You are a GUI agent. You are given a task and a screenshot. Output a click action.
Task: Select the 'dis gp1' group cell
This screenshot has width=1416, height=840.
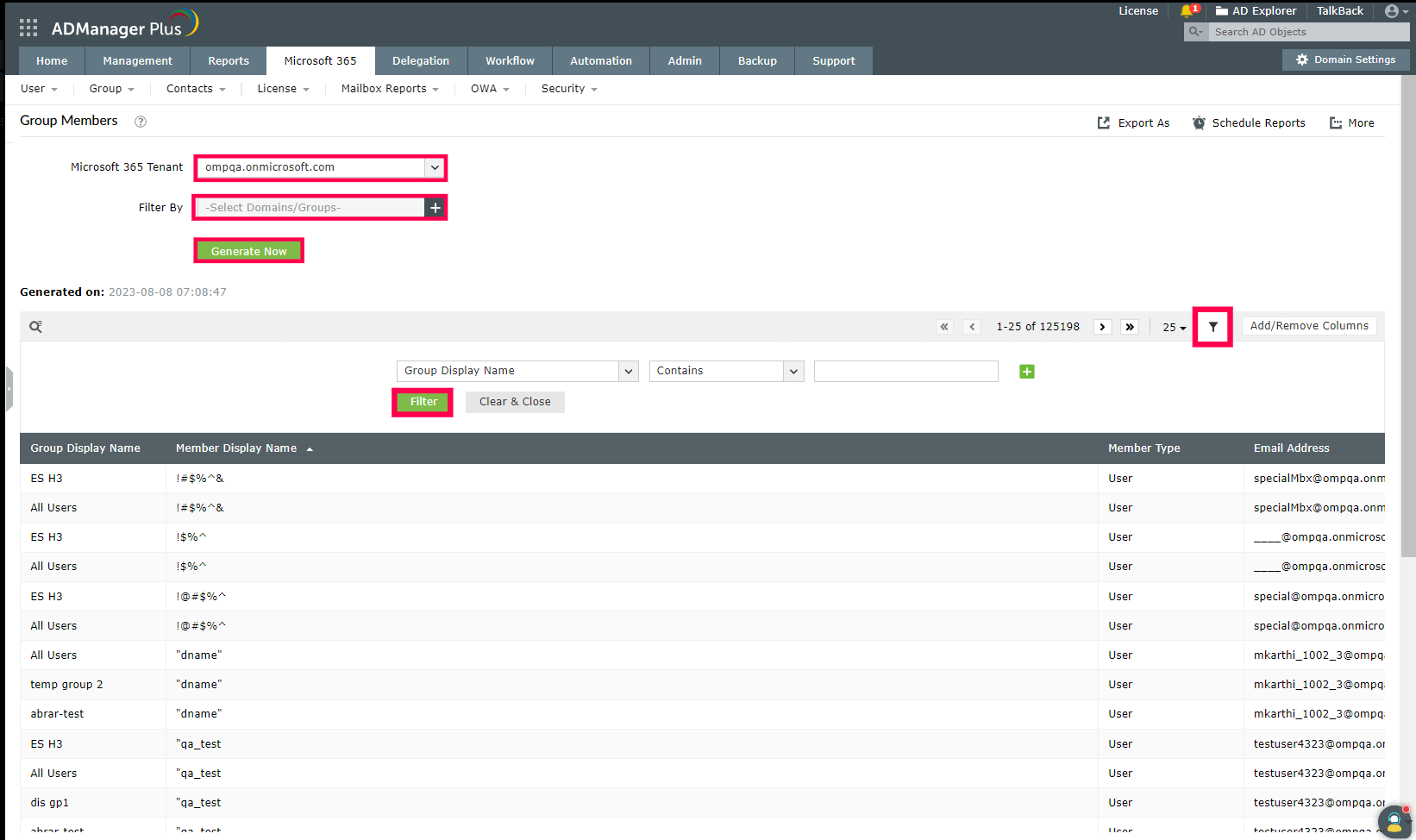pyautogui.click(x=49, y=803)
